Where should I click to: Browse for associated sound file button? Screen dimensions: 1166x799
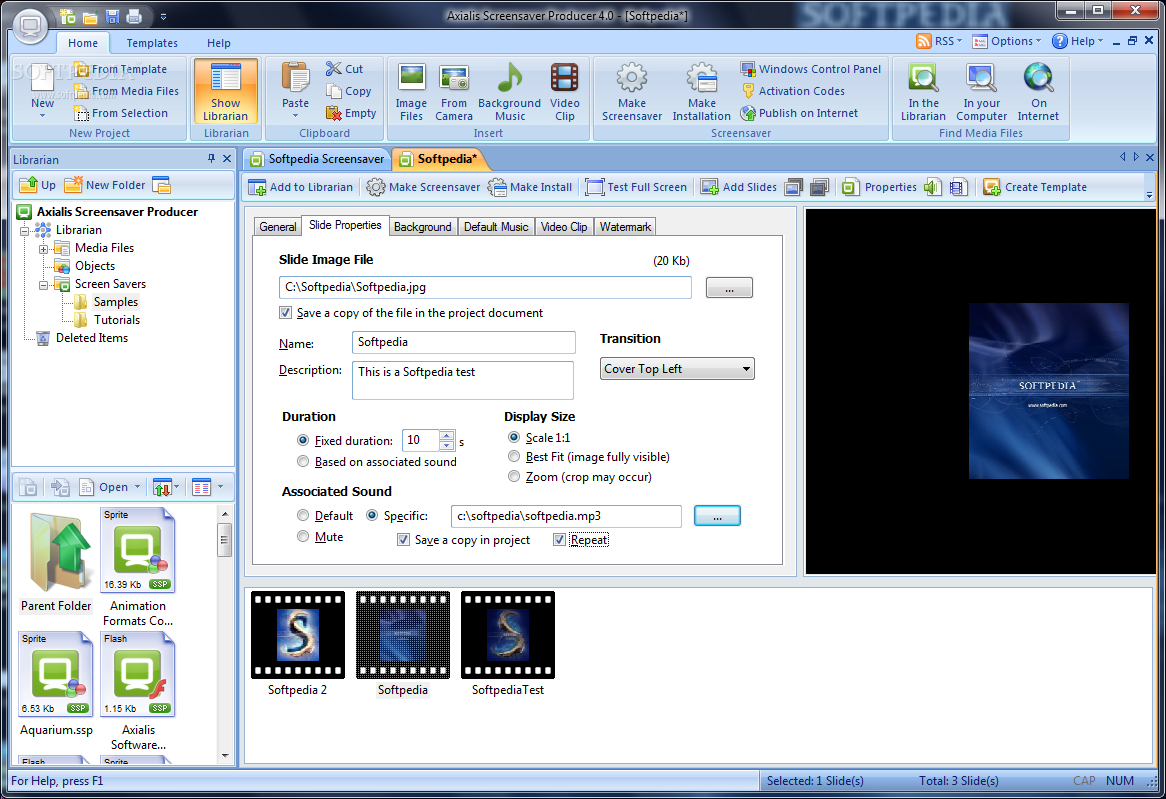[717, 516]
